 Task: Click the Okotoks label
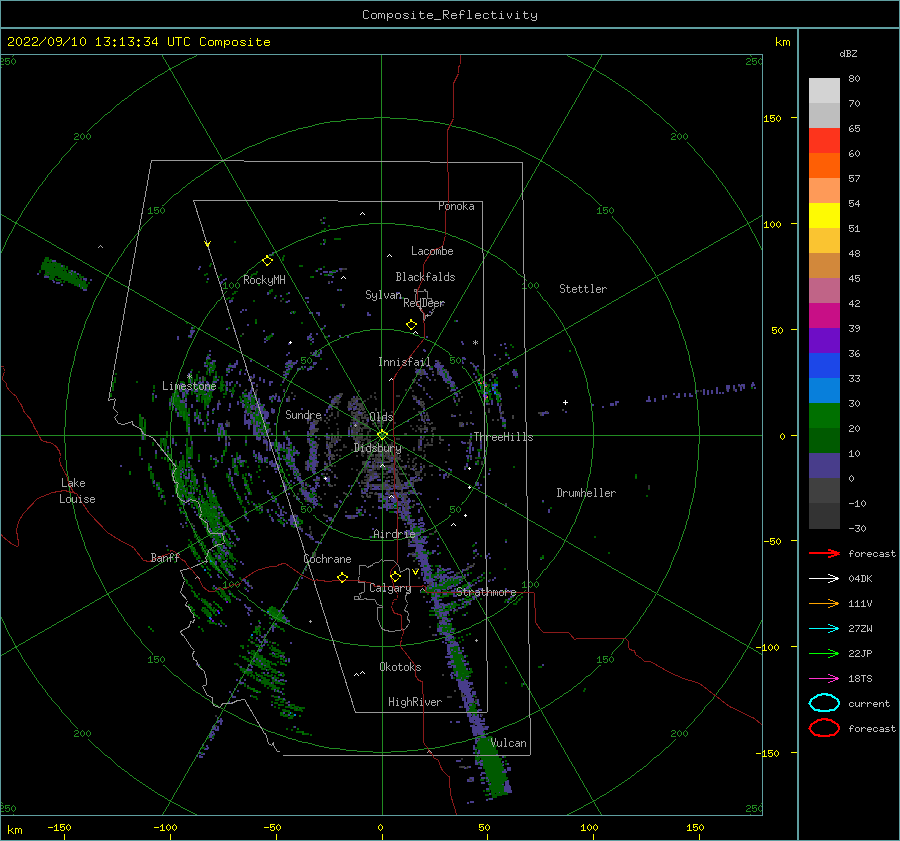pyautogui.click(x=400, y=667)
